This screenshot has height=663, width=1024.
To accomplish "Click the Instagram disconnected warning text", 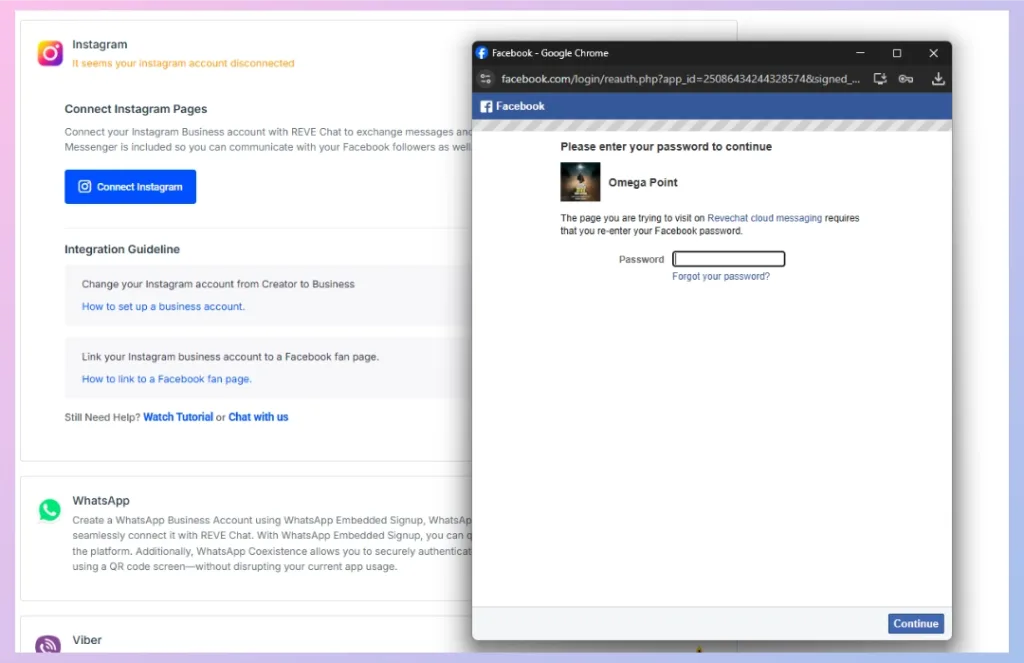I will (x=183, y=63).
